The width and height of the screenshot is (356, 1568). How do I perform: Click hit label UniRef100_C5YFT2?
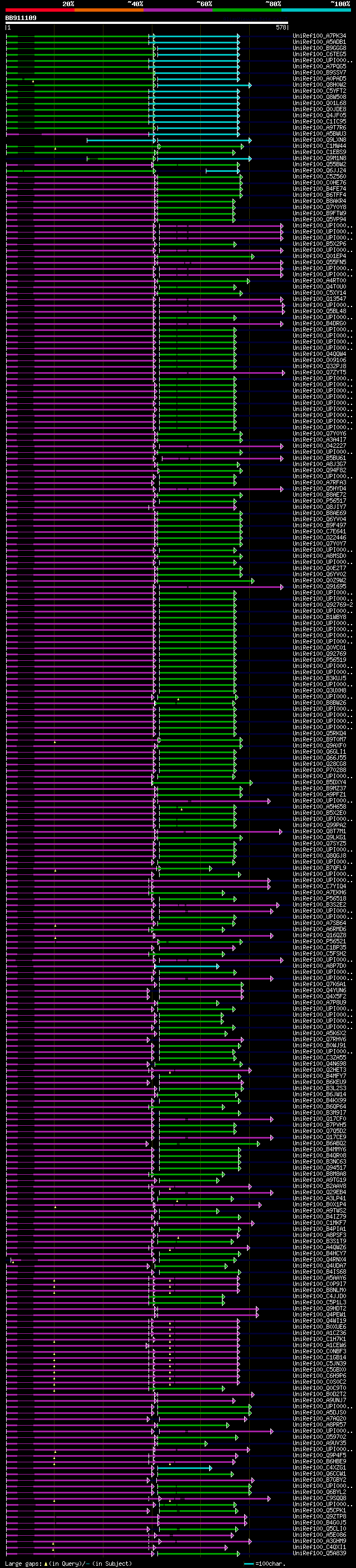coord(319,91)
